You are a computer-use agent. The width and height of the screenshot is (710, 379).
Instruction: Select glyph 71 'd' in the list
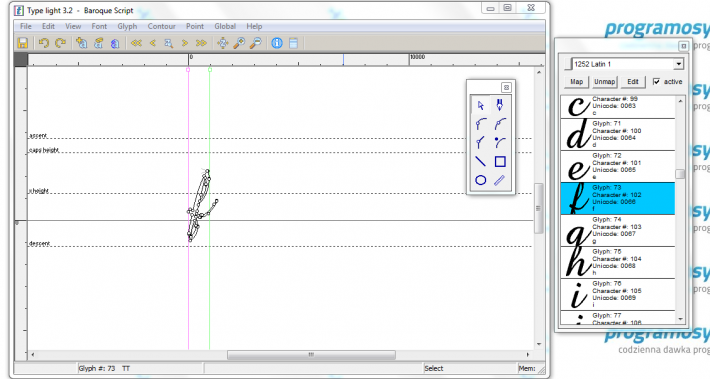pyautogui.click(x=618, y=134)
